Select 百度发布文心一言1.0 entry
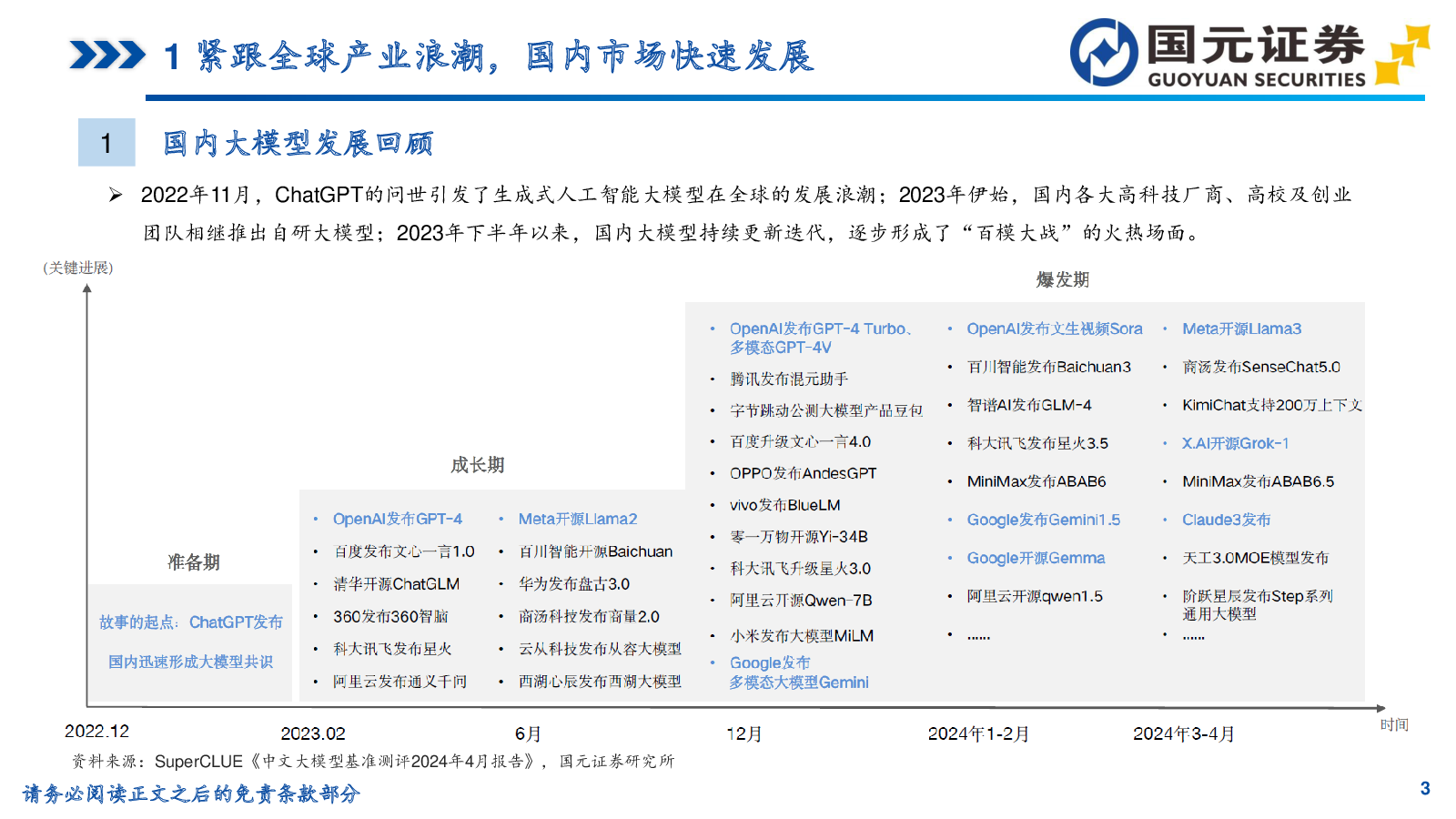Viewport: 1456px width, 819px height. click(404, 551)
